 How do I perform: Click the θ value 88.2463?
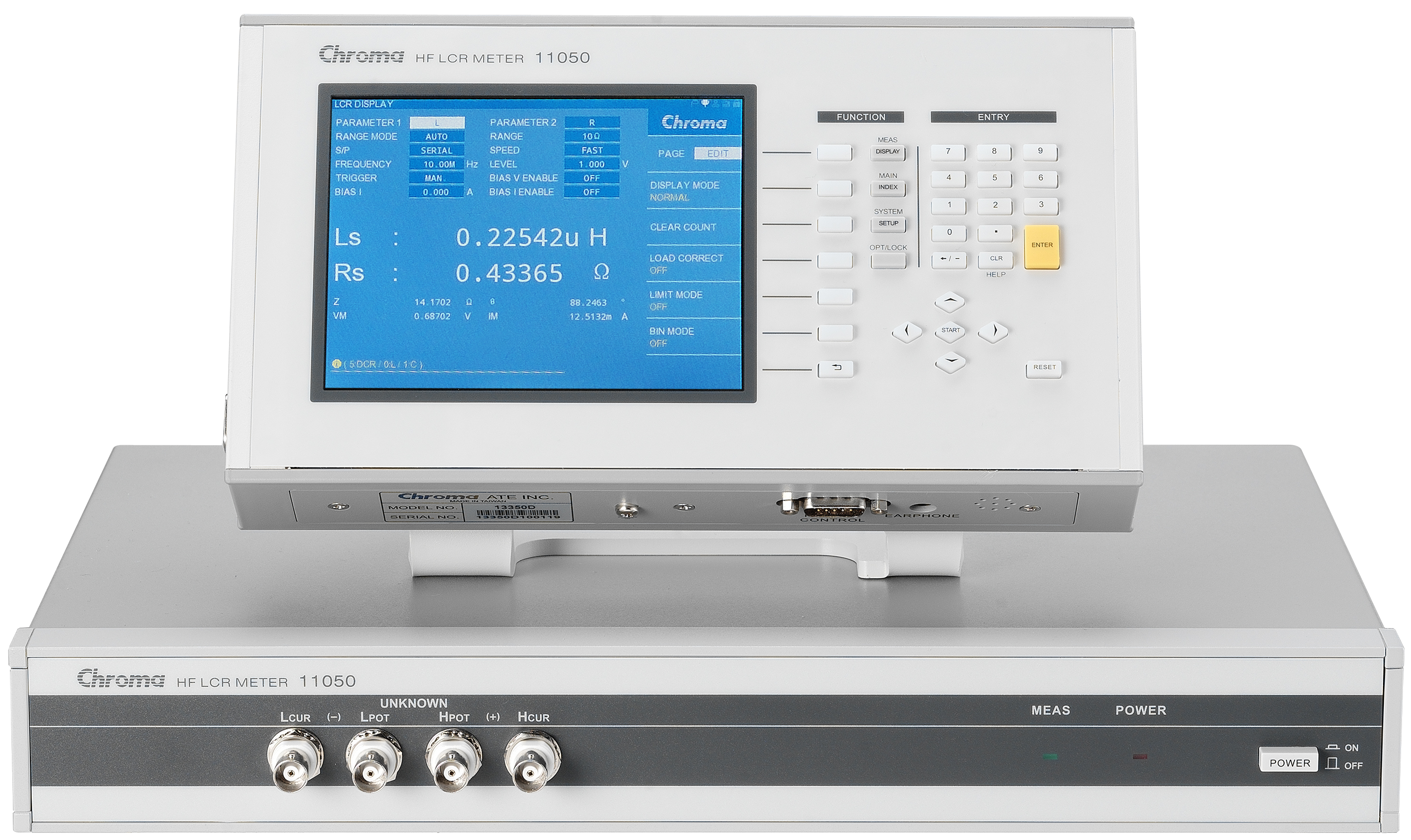588,303
